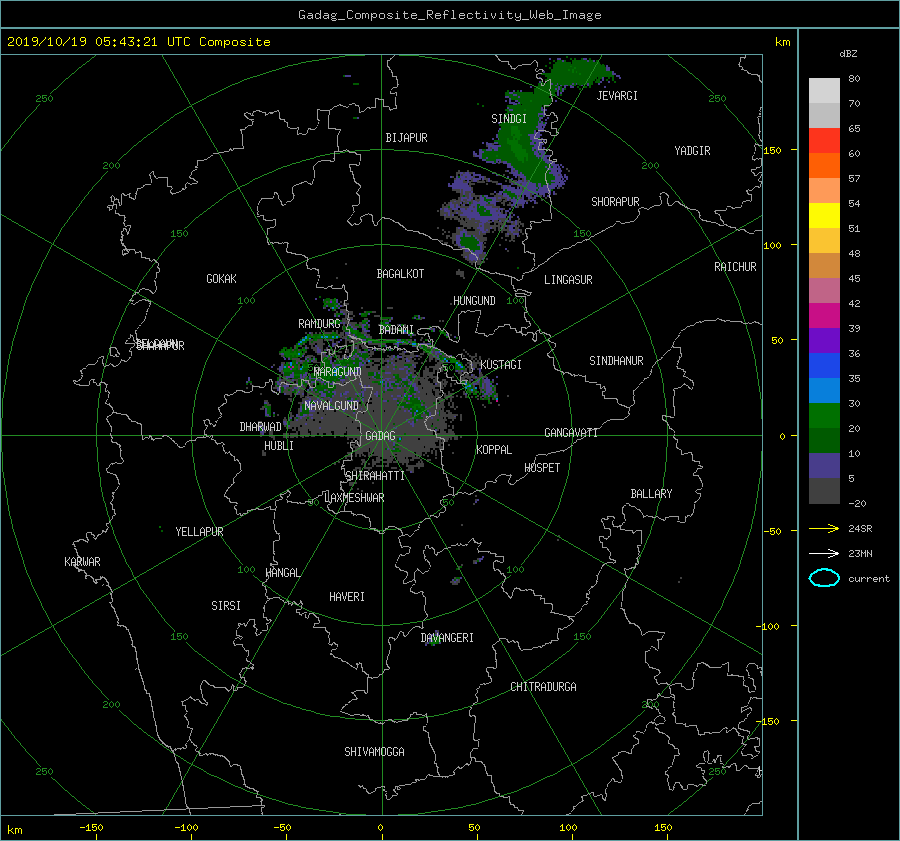Click the KOPPAL city label
The height and width of the screenshot is (841, 900).
pos(494,450)
